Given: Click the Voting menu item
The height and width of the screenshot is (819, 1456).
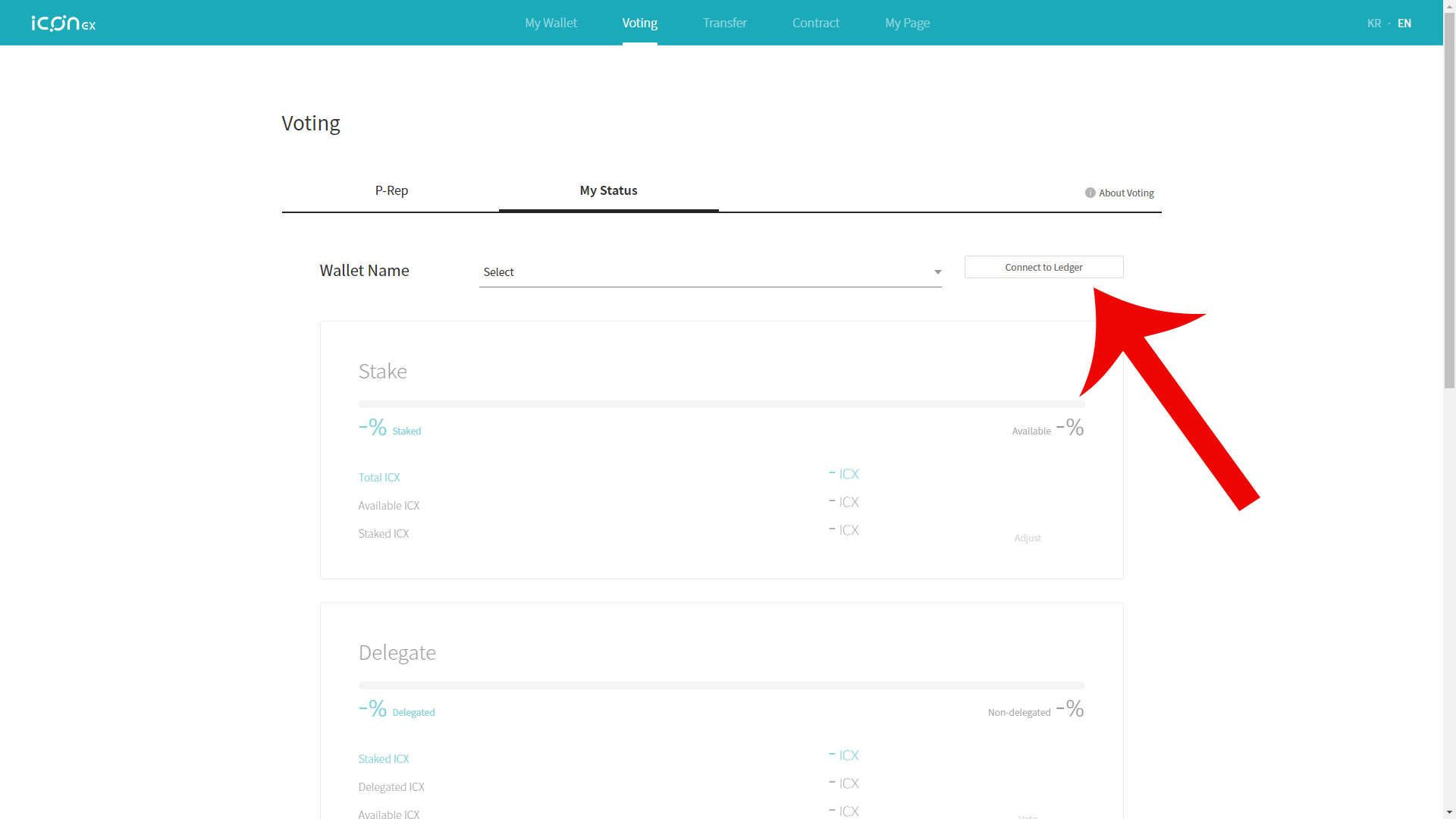Looking at the screenshot, I should point(639,23).
